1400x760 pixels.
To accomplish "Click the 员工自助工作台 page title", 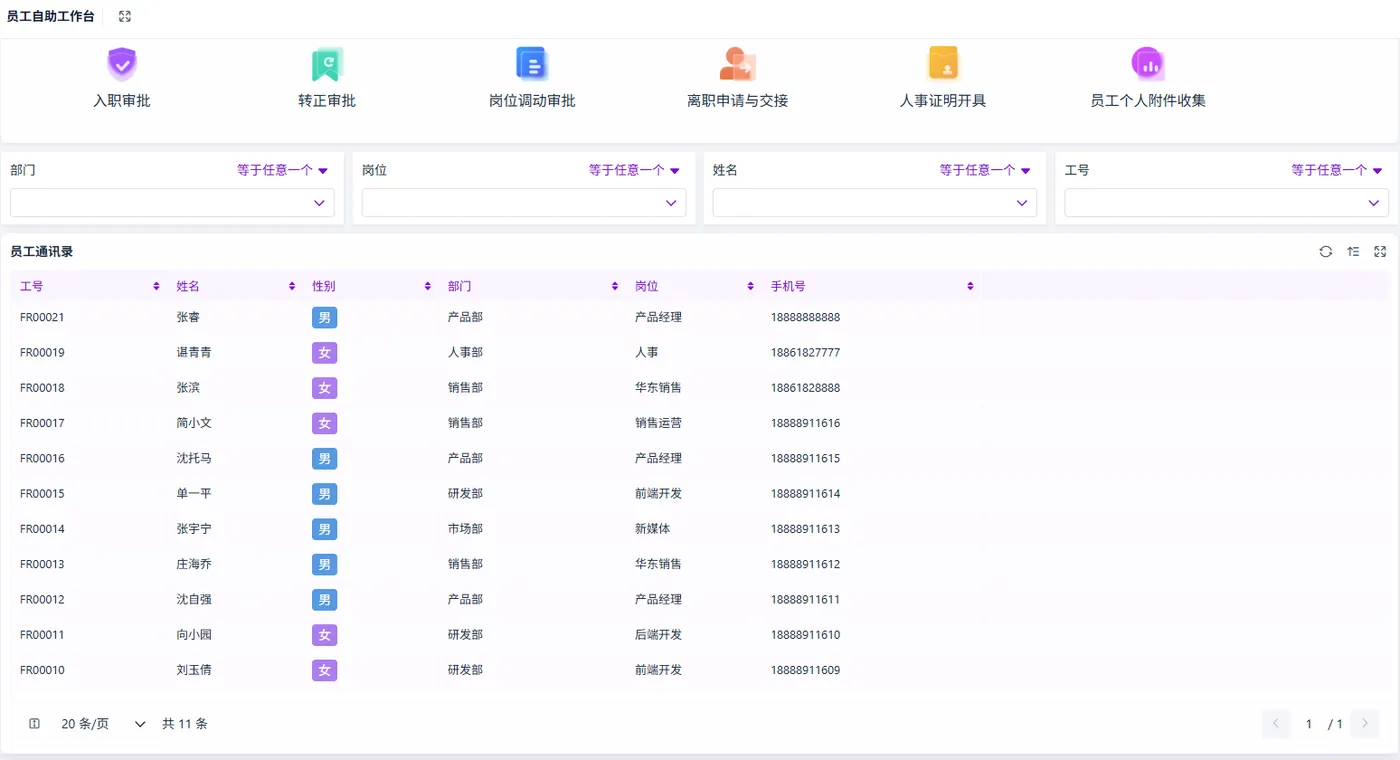I will tap(51, 17).
